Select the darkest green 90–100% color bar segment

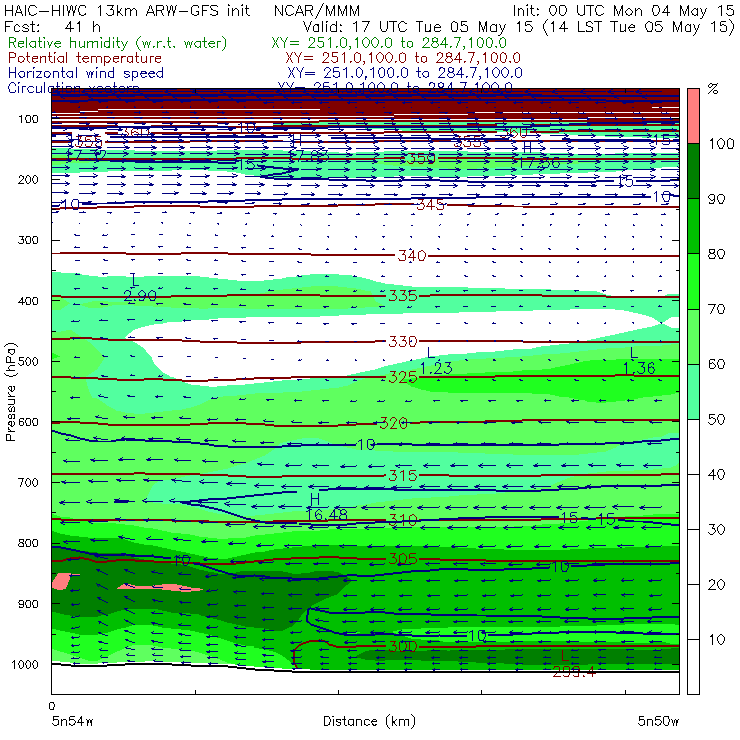[693, 171]
